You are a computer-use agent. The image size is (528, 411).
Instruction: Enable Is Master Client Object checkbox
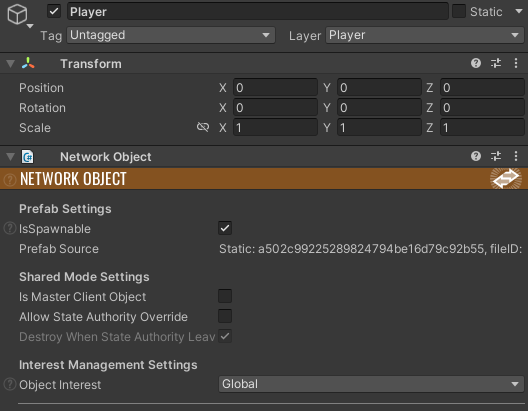coord(225,296)
